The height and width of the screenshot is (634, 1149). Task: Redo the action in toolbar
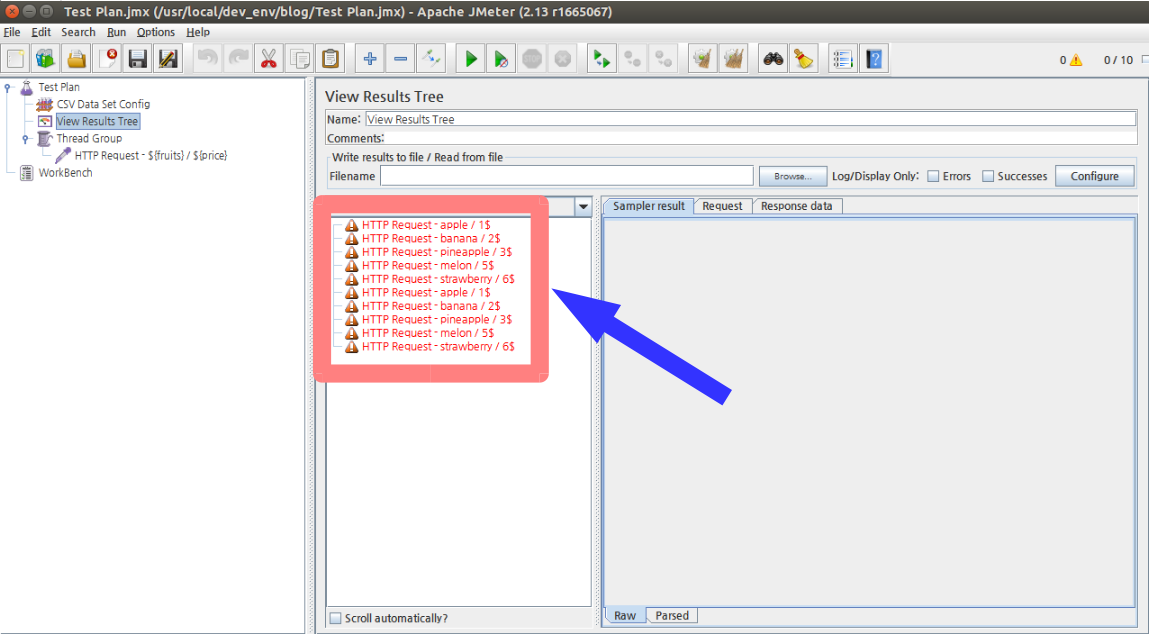pyautogui.click(x=238, y=59)
